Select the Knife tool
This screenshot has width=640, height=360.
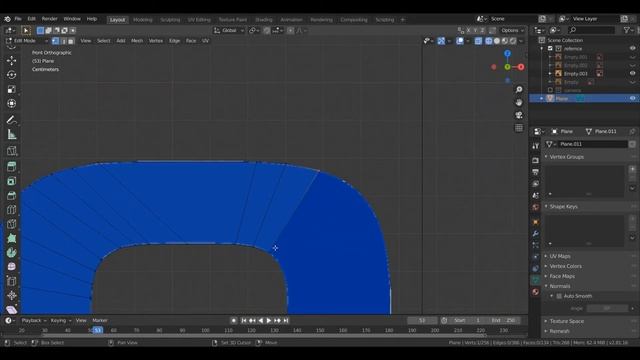pyautogui.click(x=11, y=224)
